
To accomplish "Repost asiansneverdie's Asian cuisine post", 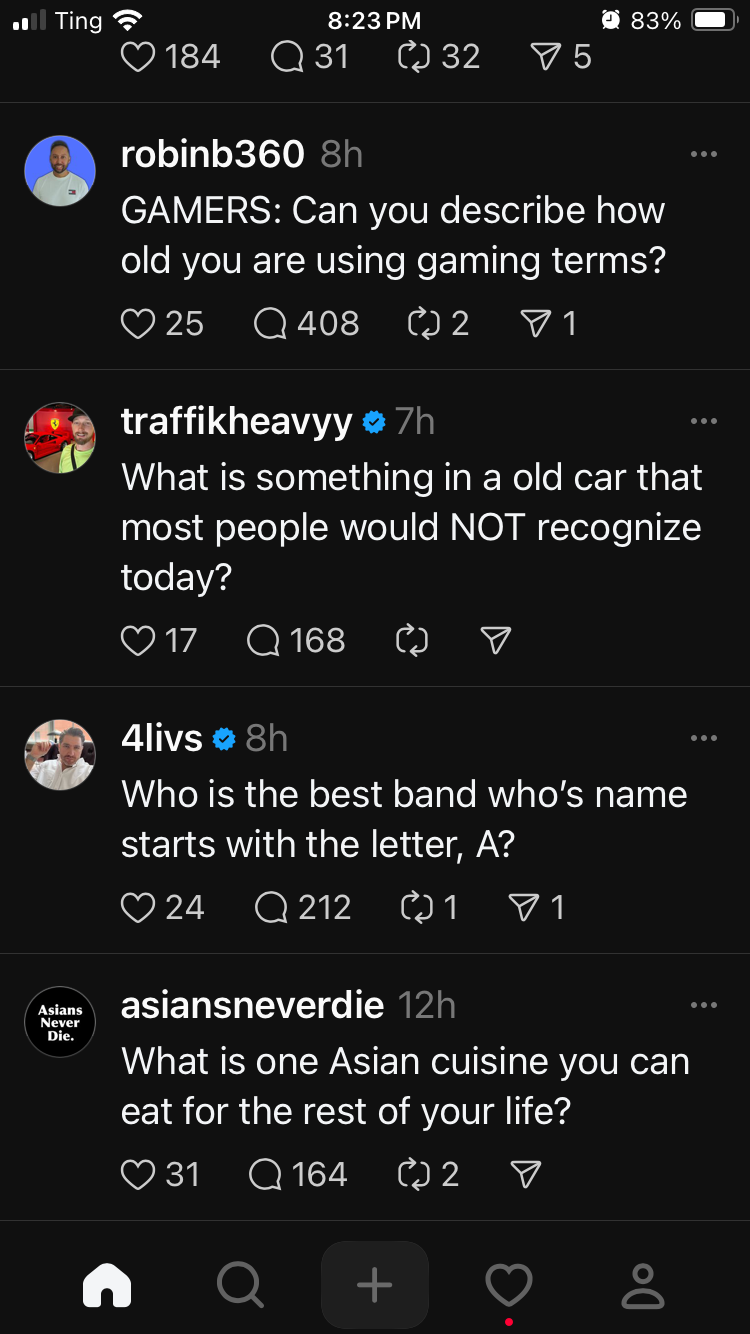I will (412, 1175).
